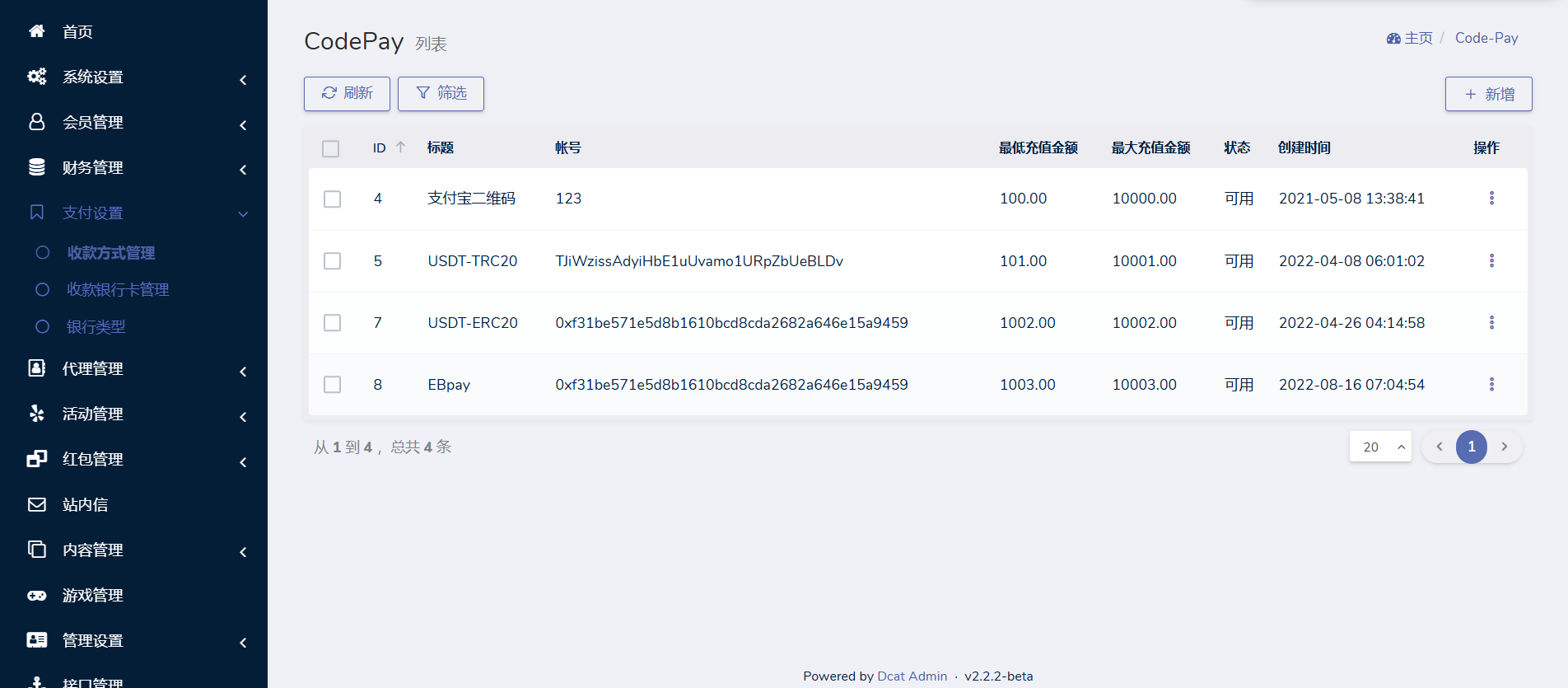Open 首页 in the sidebar
Screen dimensions: 1568x688
tap(77, 32)
